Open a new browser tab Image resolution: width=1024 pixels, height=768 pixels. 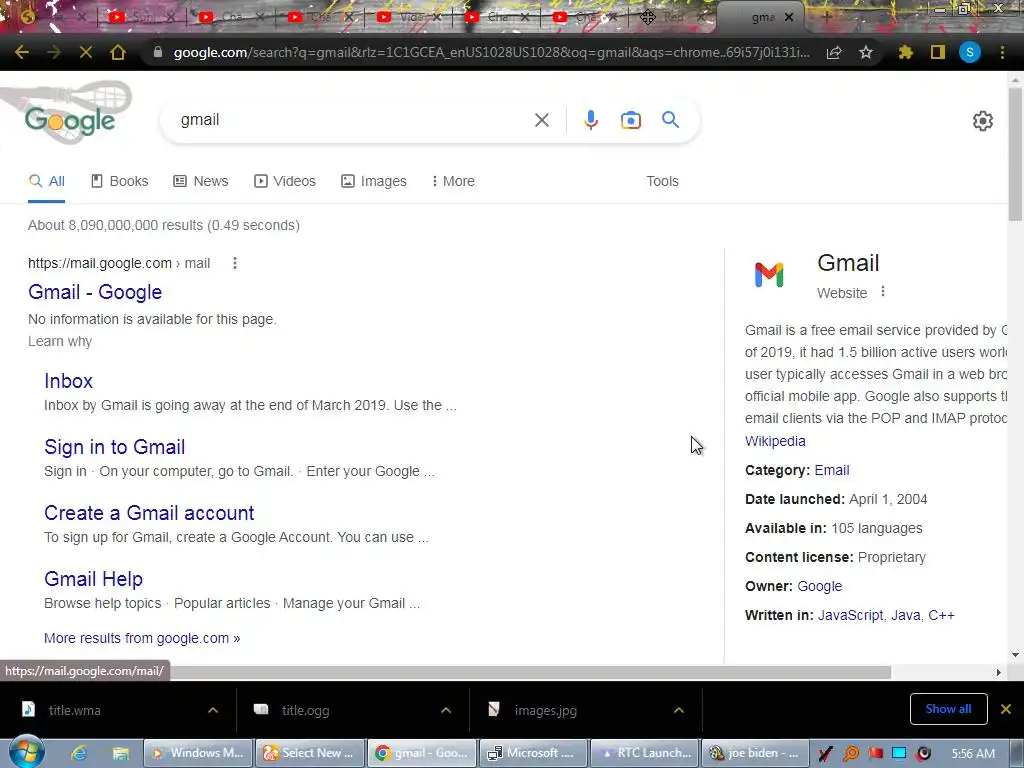826,18
